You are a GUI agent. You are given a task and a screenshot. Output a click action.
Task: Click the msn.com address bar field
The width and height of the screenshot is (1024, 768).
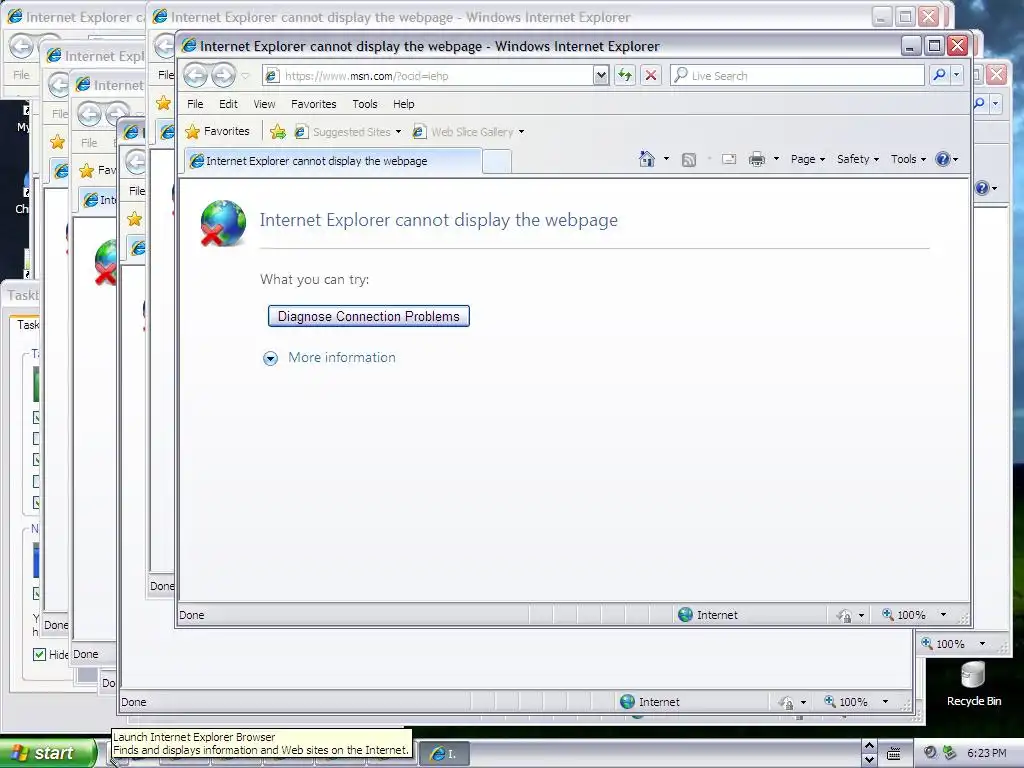click(428, 76)
